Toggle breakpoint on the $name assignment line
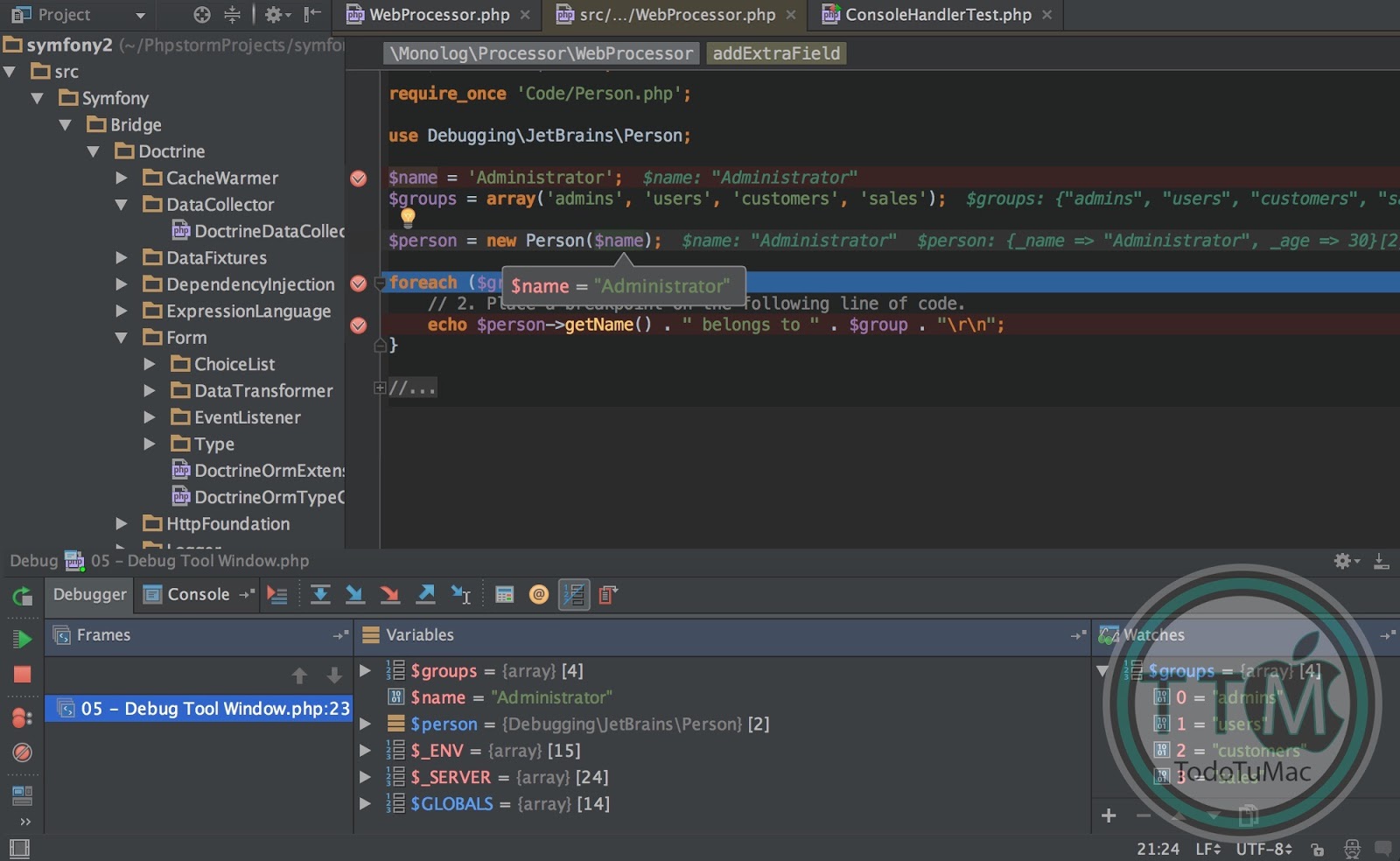Viewport: 1400px width, 861px height. (359, 178)
